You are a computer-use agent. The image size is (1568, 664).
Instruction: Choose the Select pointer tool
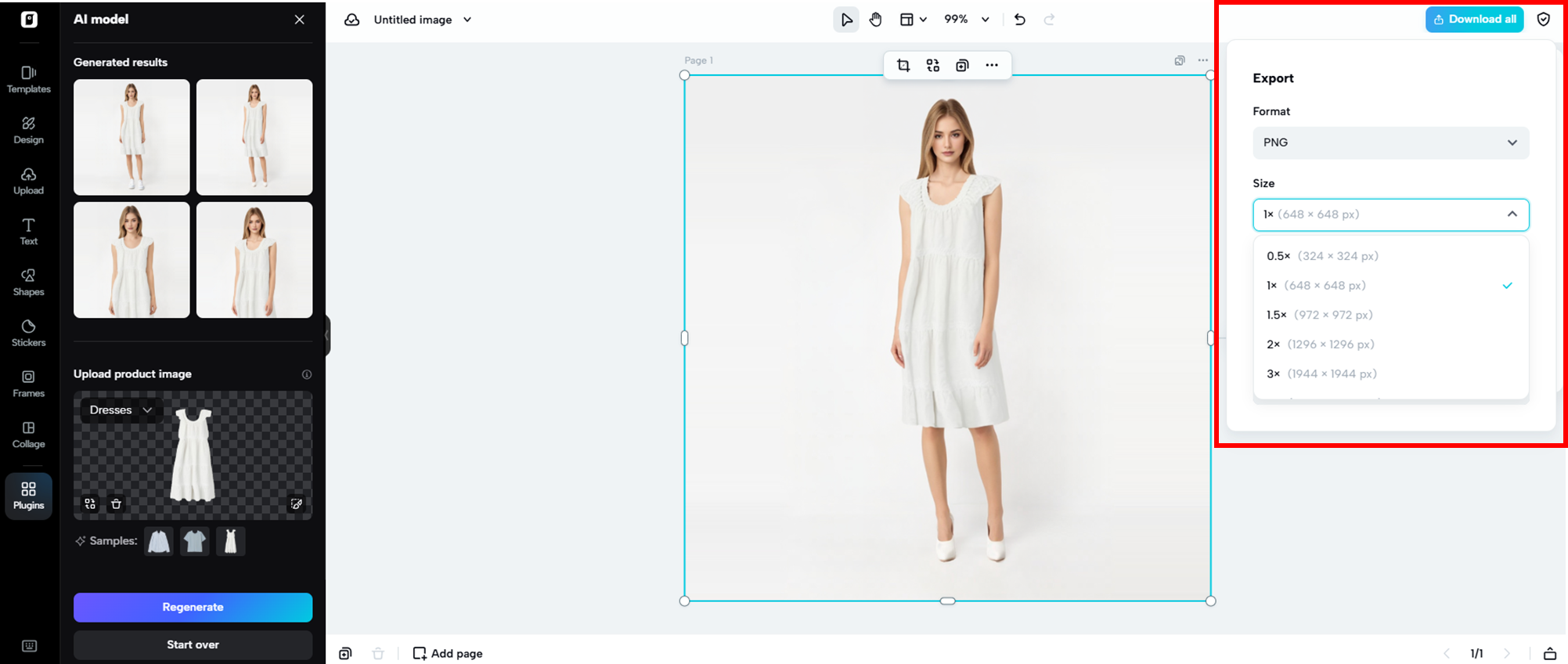coord(846,20)
